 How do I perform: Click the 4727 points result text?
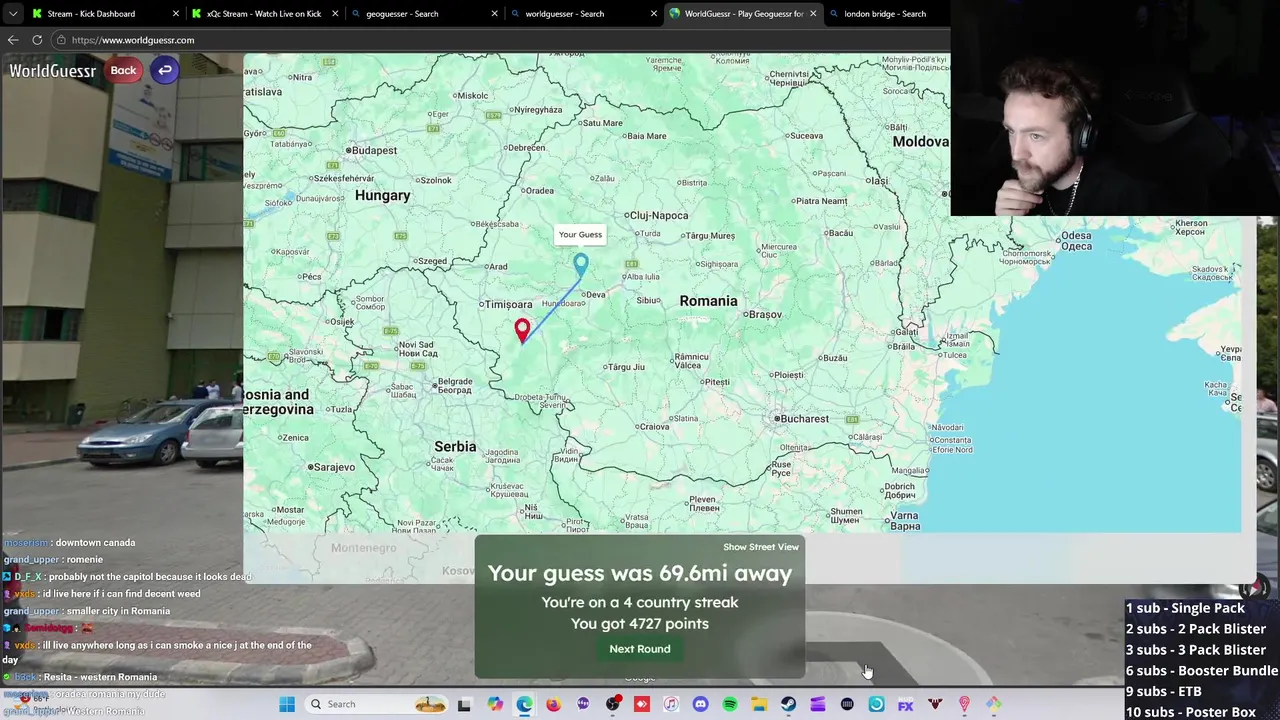[x=640, y=623]
